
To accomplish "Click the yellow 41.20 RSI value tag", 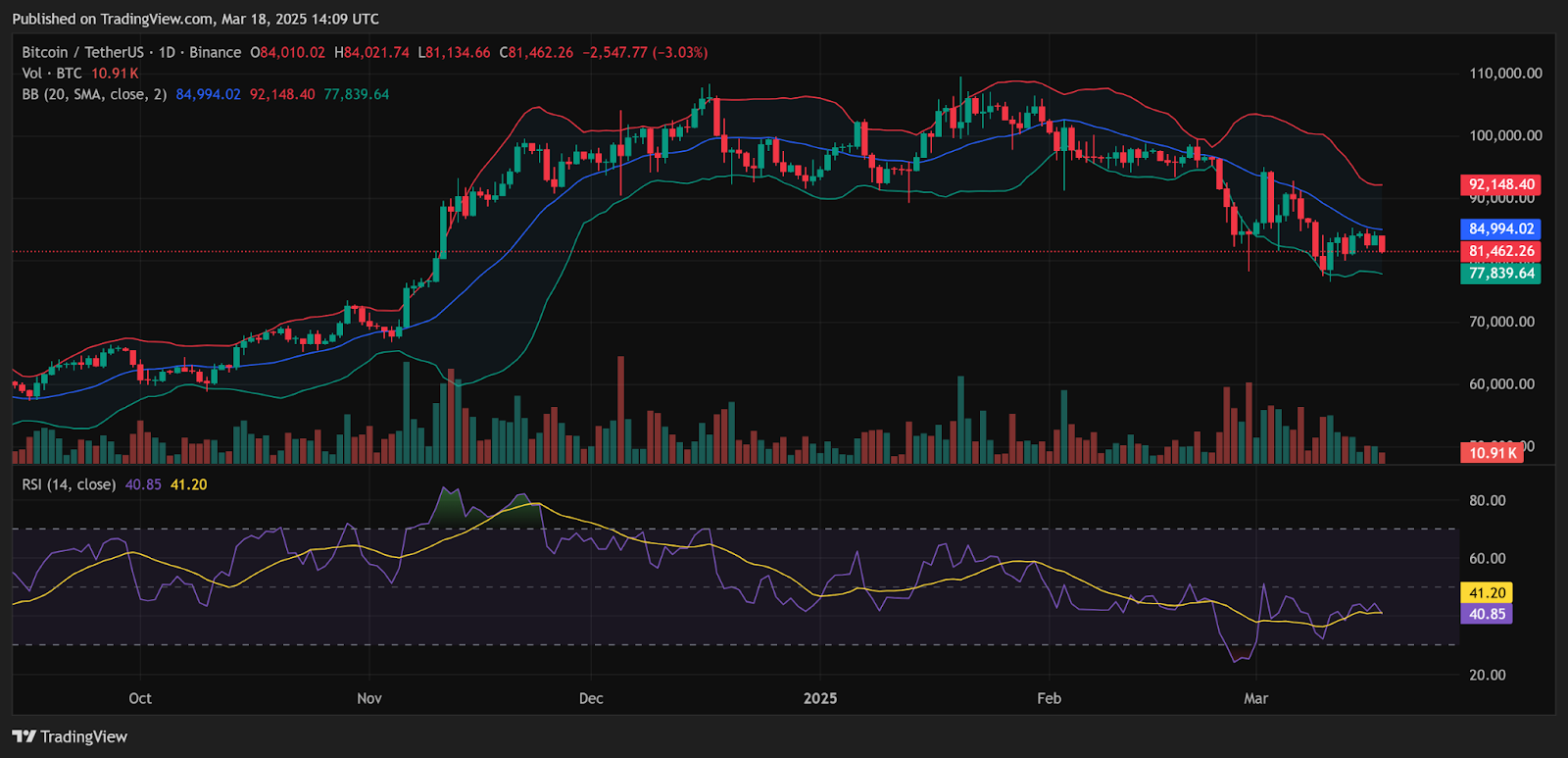I will [x=1487, y=592].
